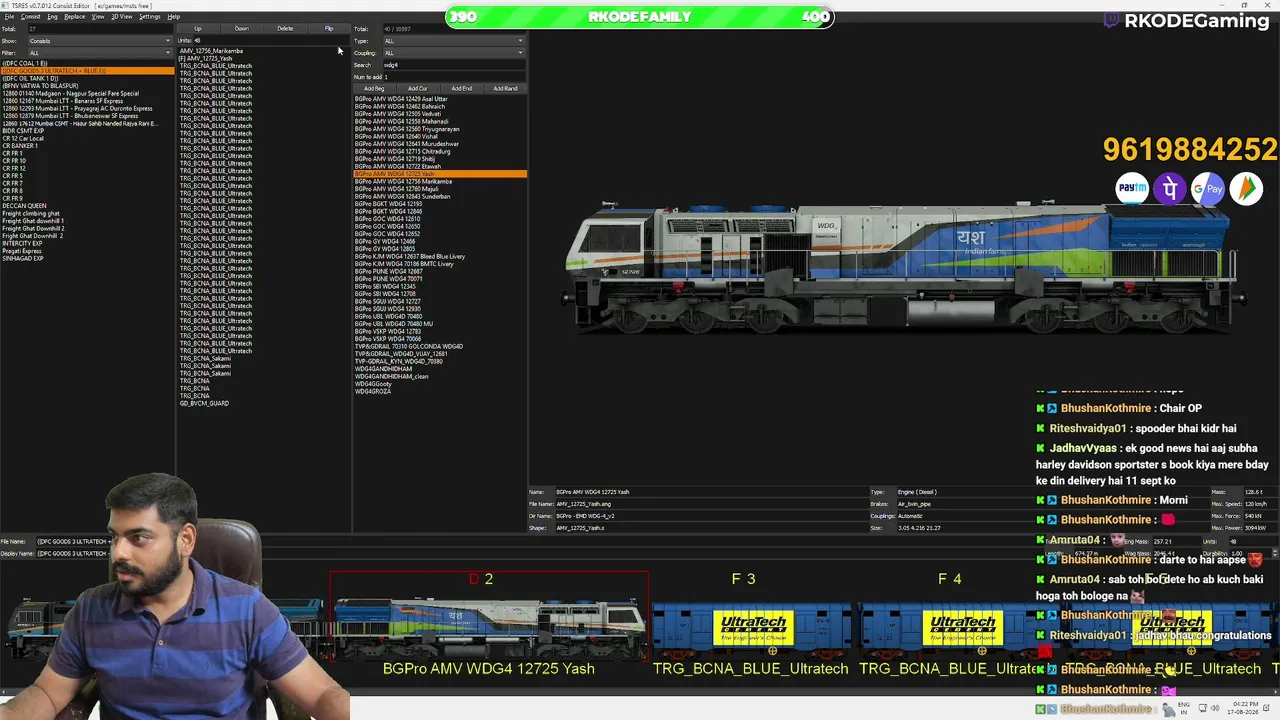Click the Search field containing wdg4
Screen dimensions: 1280x720
(x=454, y=65)
